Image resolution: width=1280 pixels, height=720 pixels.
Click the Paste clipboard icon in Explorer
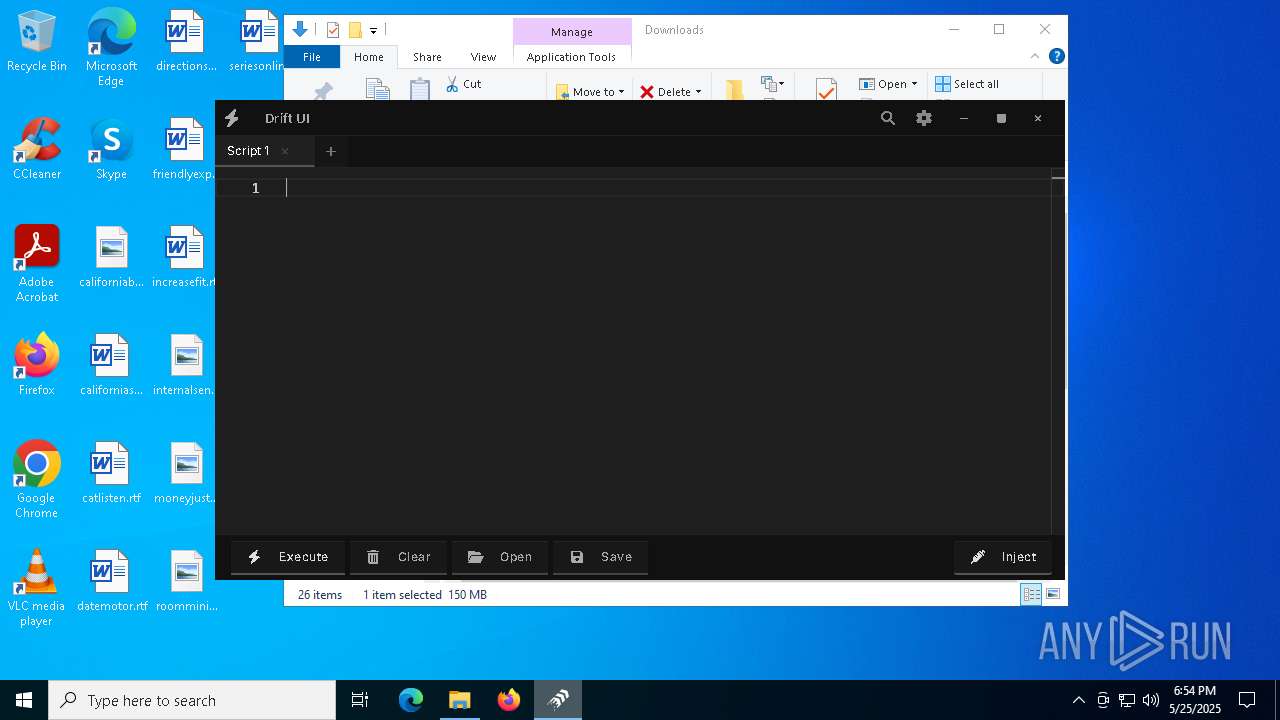point(420,89)
